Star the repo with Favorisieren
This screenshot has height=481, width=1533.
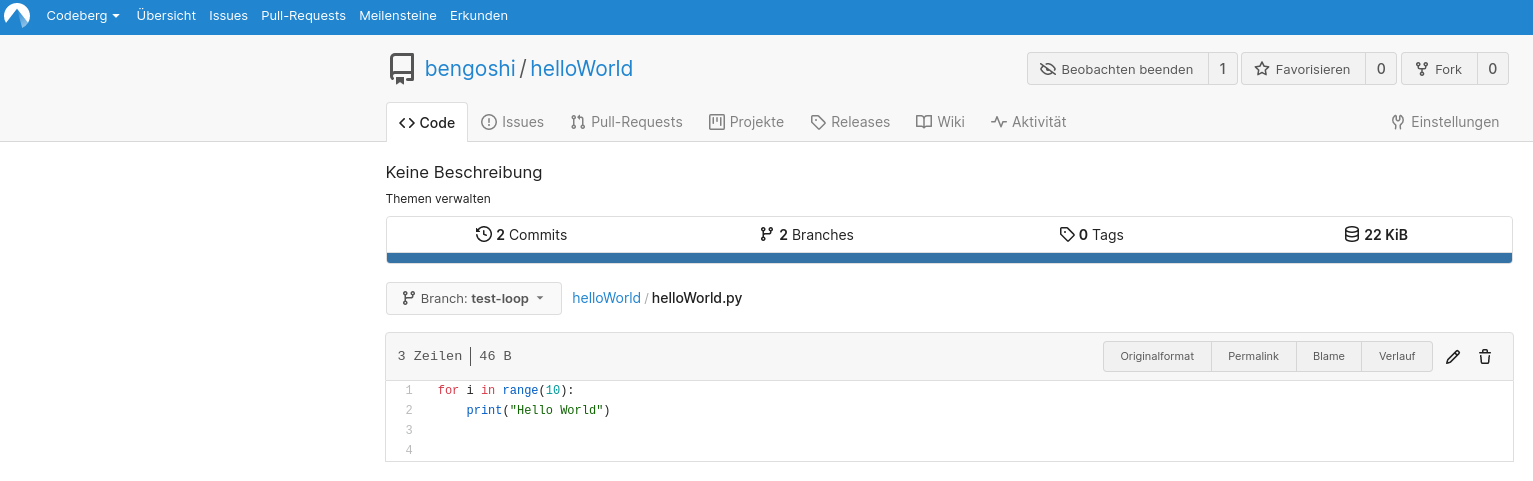click(x=1302, y=69)
